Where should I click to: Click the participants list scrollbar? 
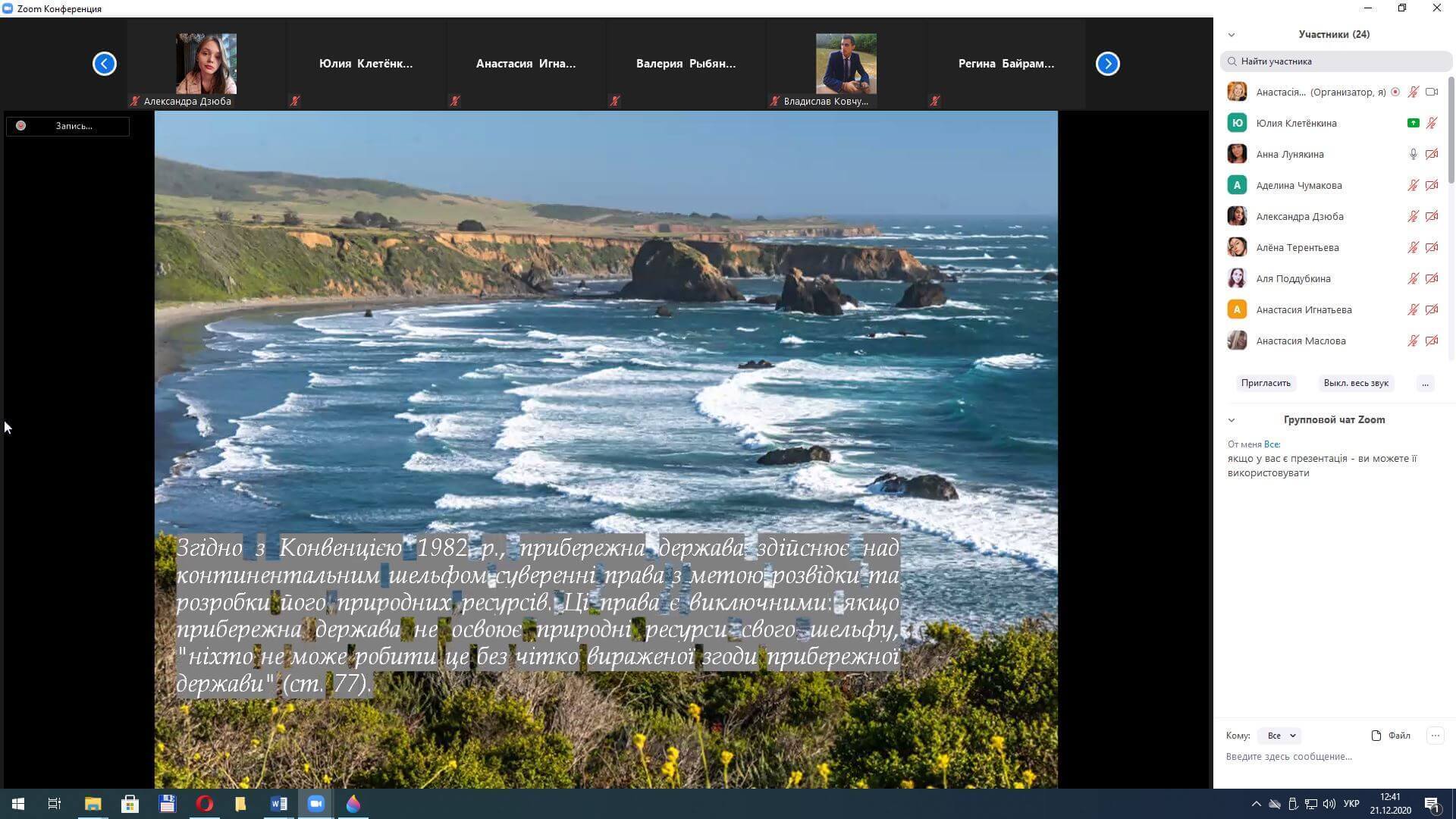(x=1451, y=129)
